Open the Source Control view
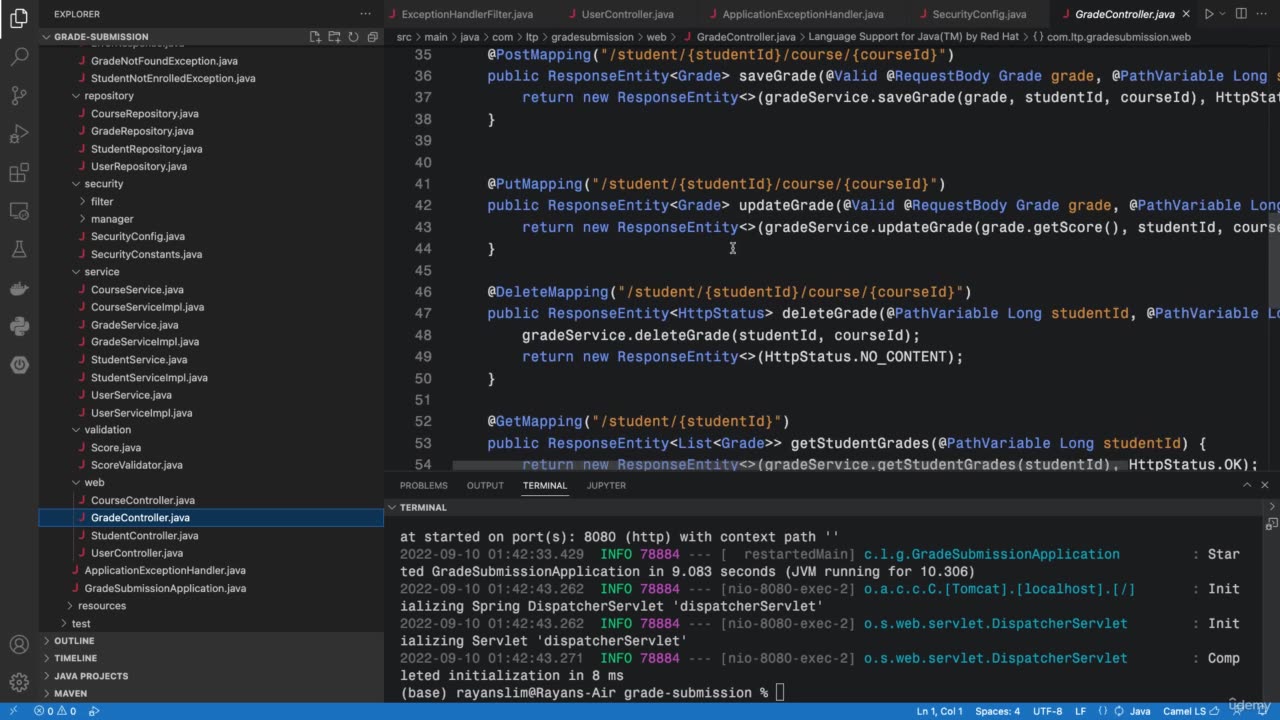Viewport: 1280px width, 720px height. (x=19, y=95)
